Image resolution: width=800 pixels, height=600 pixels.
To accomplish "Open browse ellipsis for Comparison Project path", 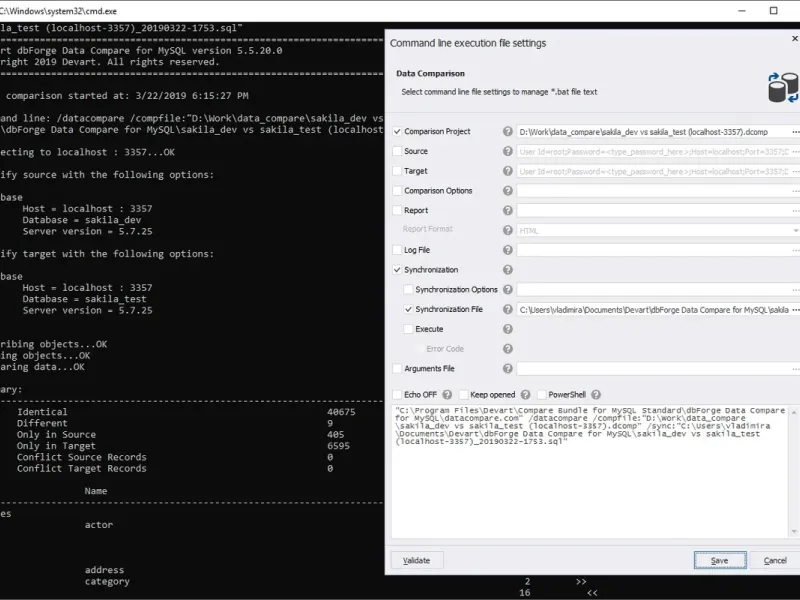I will click(x=795, y=132).
